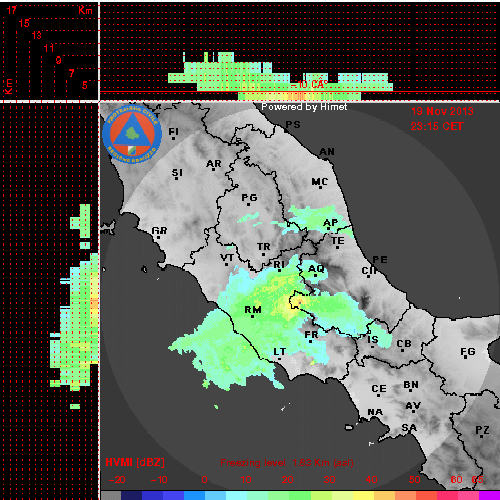
Task: Click the RM city marker on map
Action: click(x=252, y=316)
